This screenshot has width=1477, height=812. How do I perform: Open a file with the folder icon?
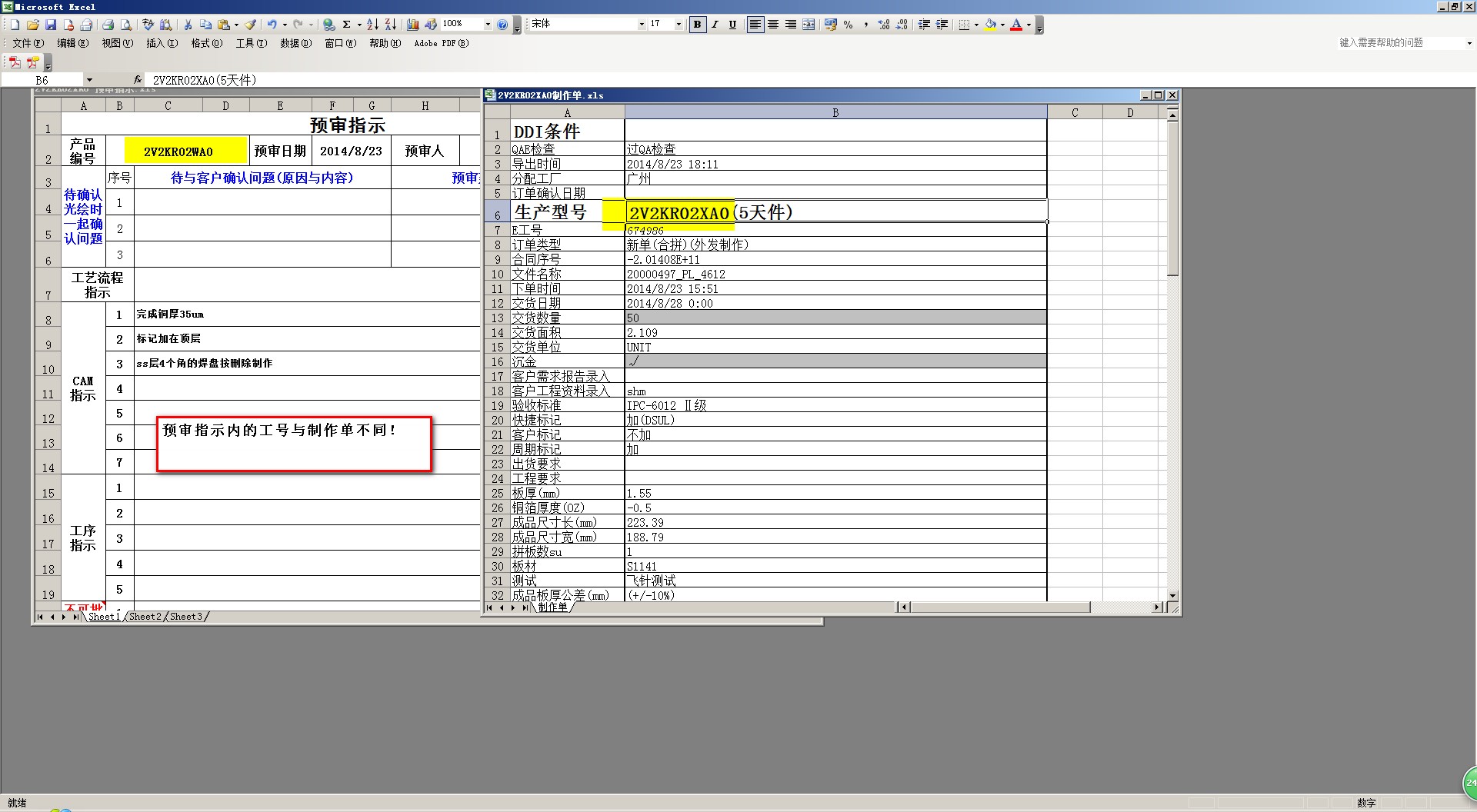pos(33,25)
